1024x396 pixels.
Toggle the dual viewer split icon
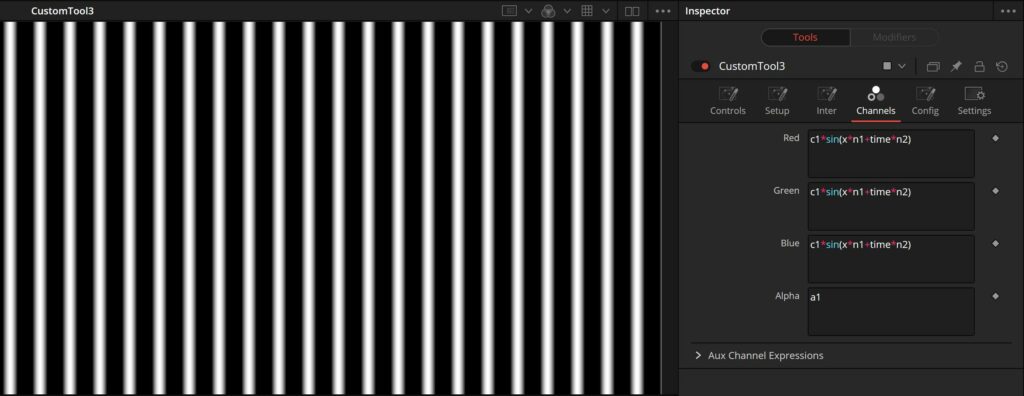point(632,10)
